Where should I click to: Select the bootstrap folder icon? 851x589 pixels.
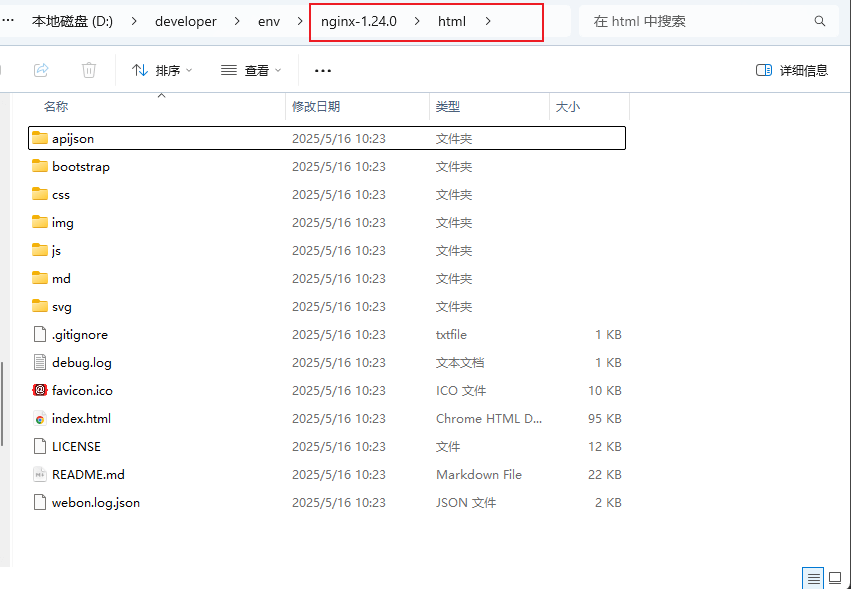click(40, 166)
